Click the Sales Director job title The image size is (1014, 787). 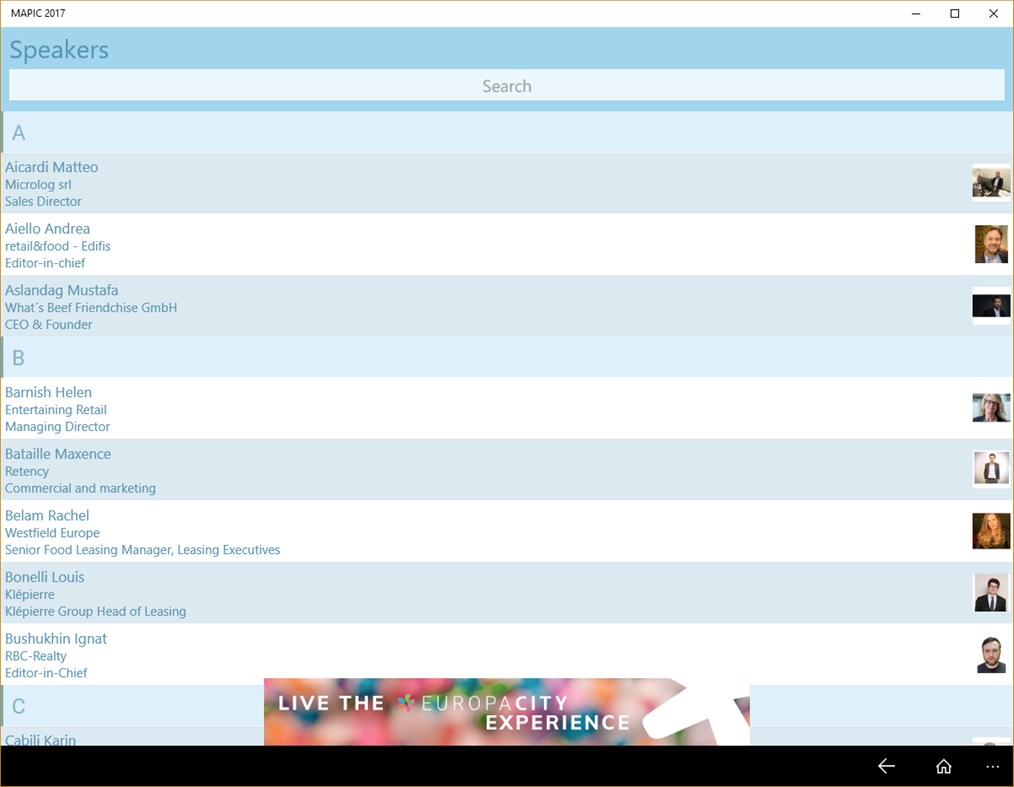[43, 201]
